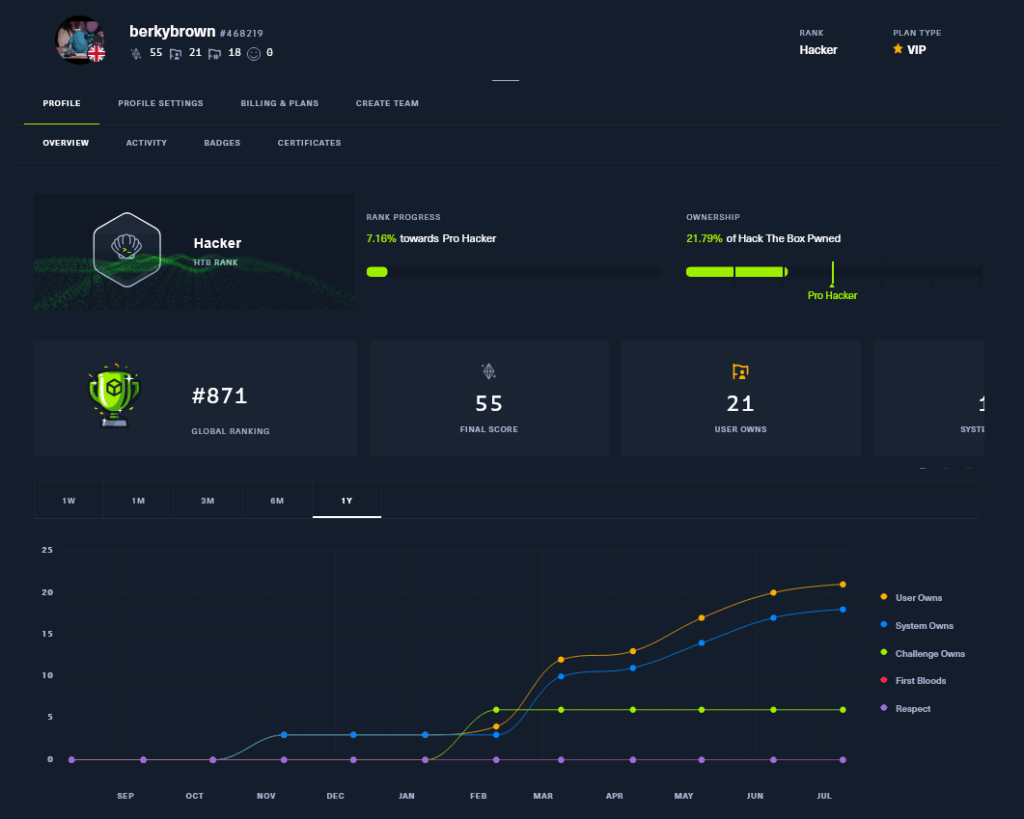Screen dimensions: 1024x819
Task: Click the 7.16% rank progress value
Action: (x=381, y=238)
